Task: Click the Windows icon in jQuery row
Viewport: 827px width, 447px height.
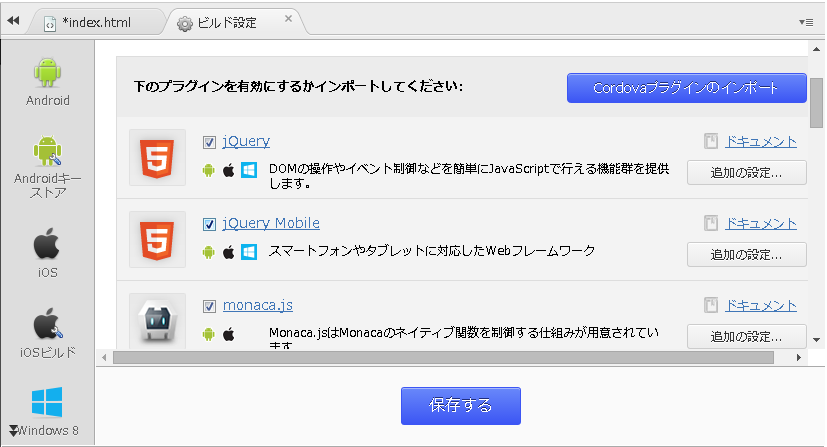Action: pos(249,170)
